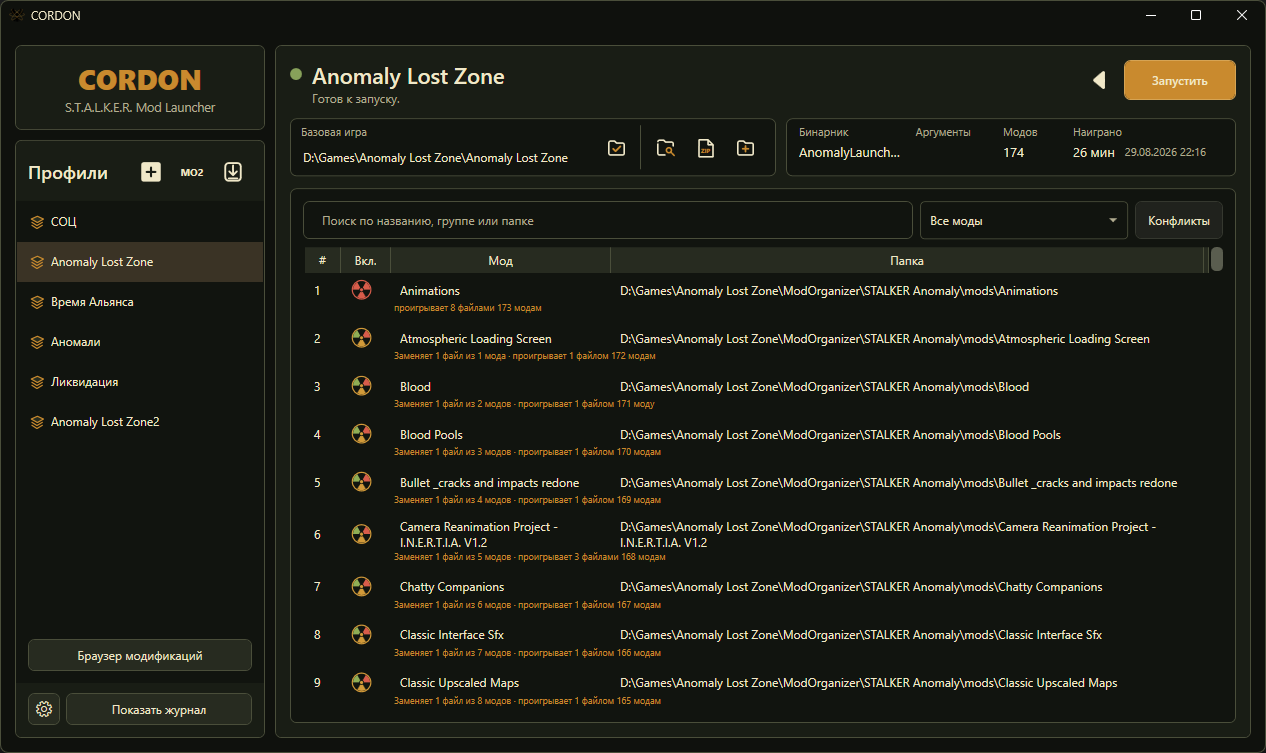Collapse panel with the left triangle arrow
Image resolution: width=1266 pixels, height=753 pixels.
tap(1099, 80)
